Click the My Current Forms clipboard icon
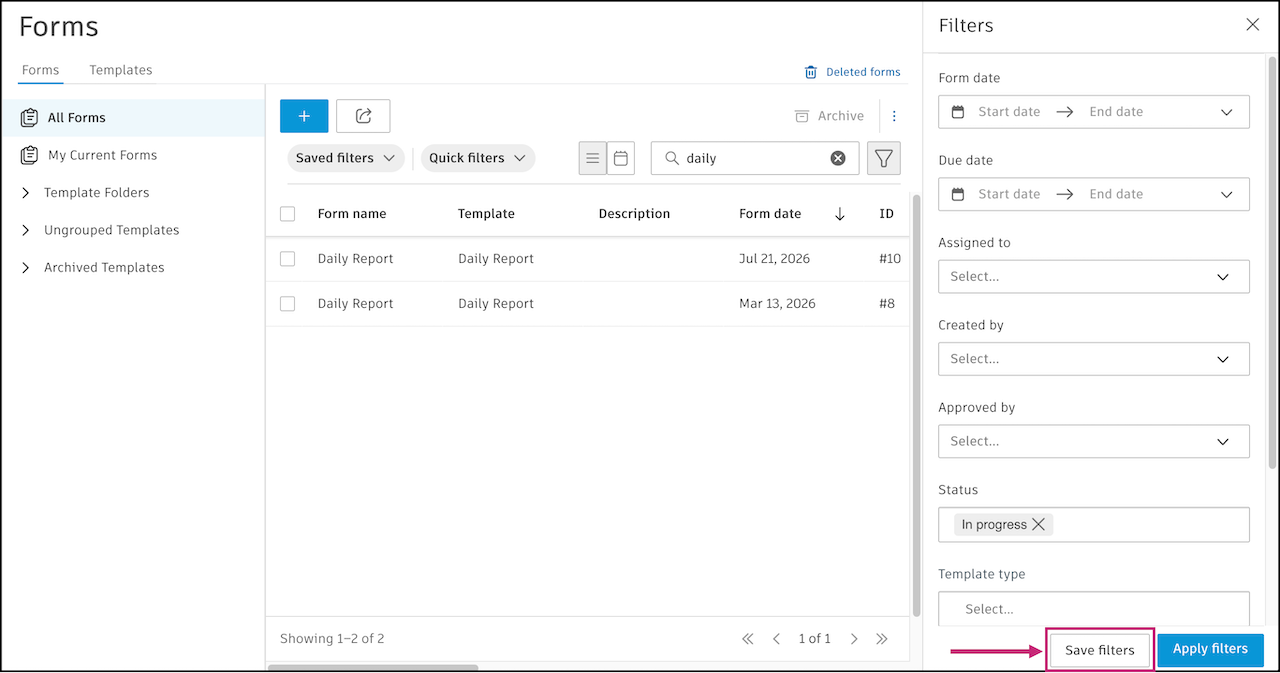This screenshot has width=1280, height=673. (x=30, y=155)
